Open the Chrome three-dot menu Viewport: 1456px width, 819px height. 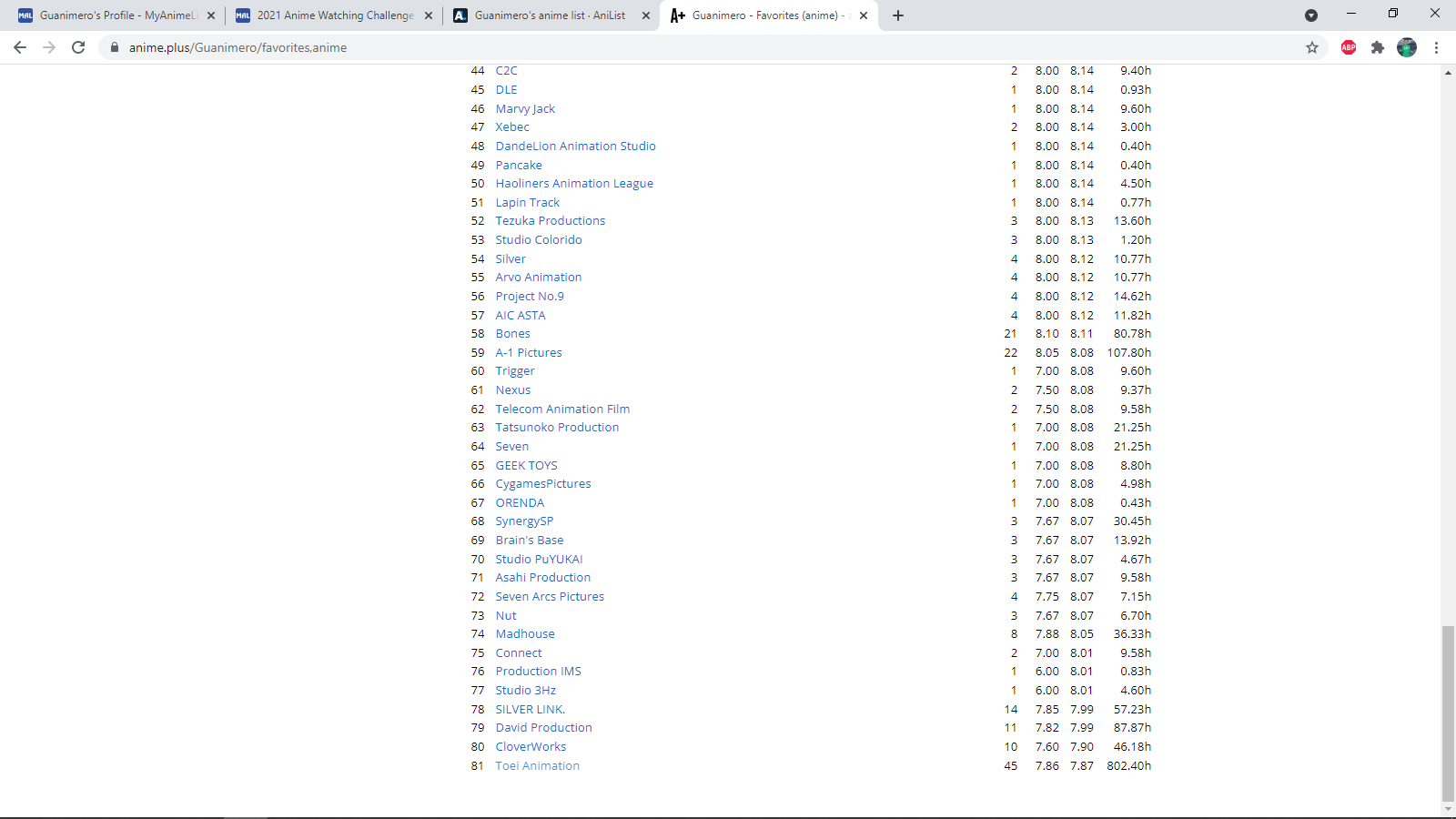[1436, 47]
